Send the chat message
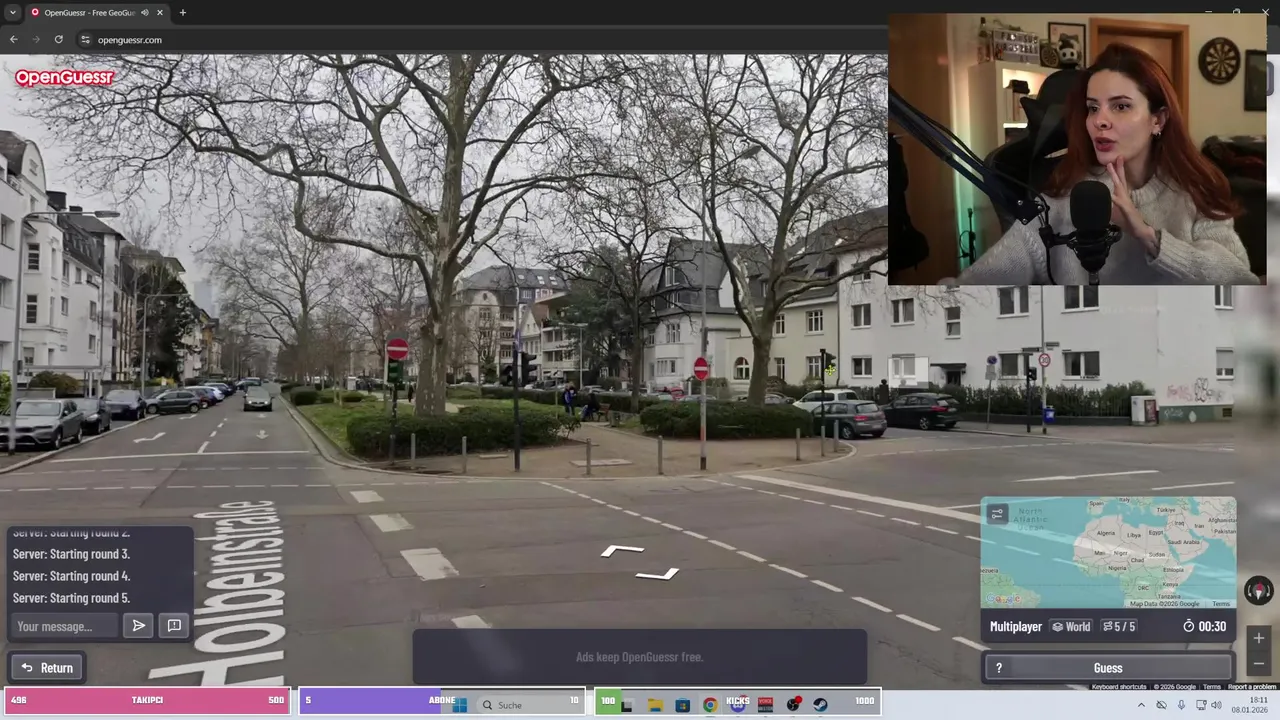 tap(139, 626)
